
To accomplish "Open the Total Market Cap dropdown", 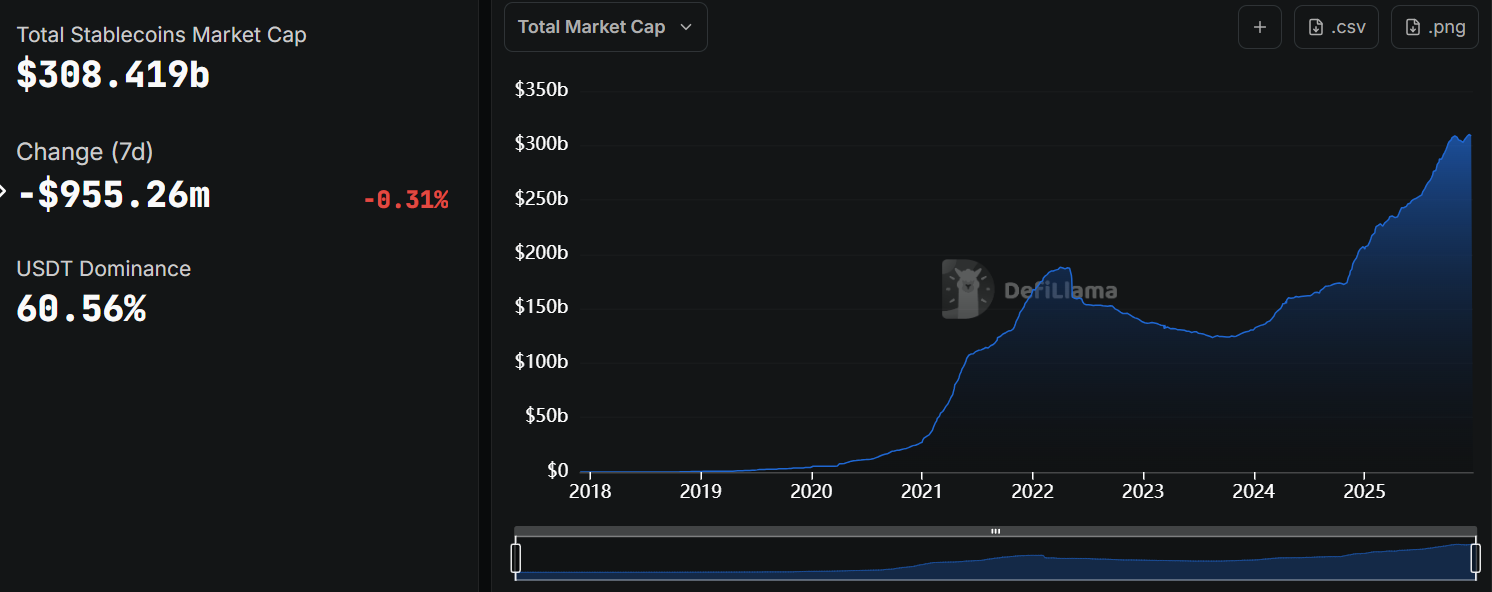I will (605, 27).
